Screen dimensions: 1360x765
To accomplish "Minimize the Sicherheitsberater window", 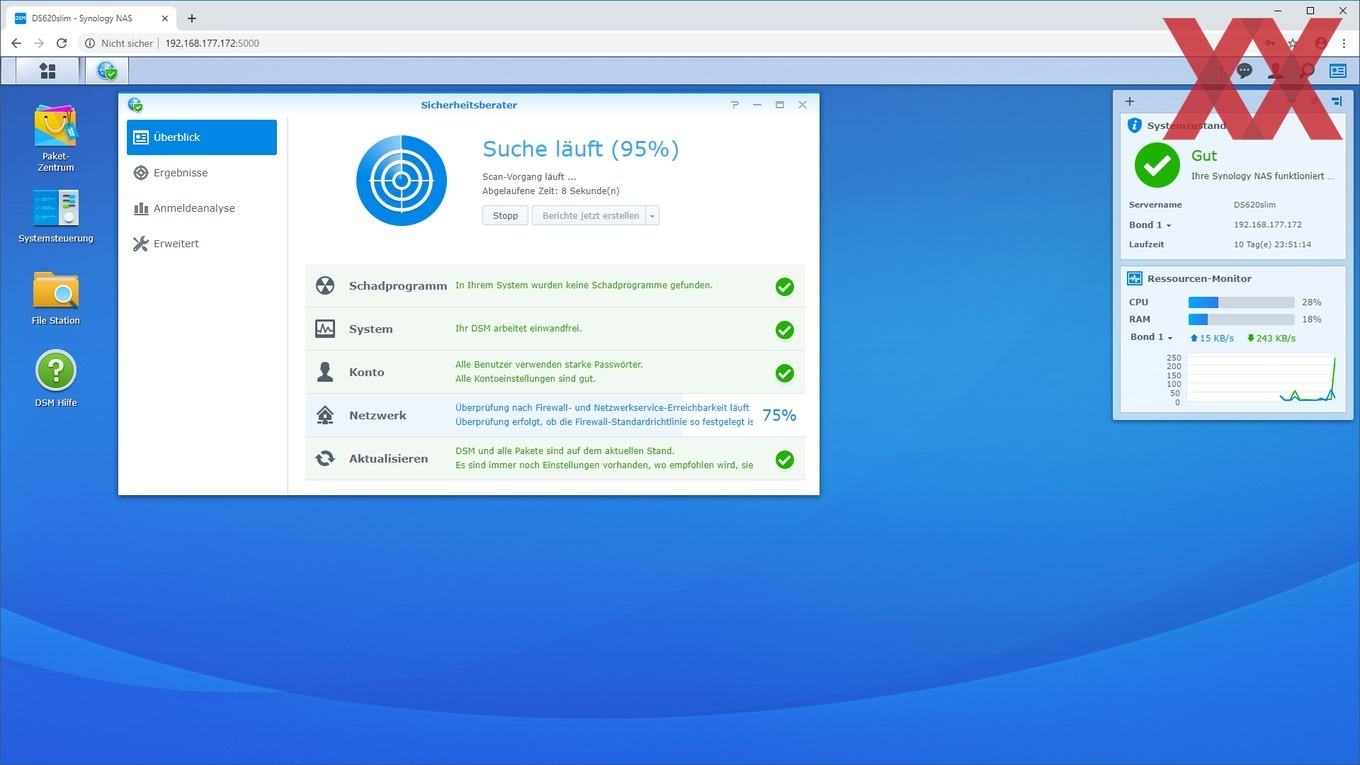I will 757,105.
